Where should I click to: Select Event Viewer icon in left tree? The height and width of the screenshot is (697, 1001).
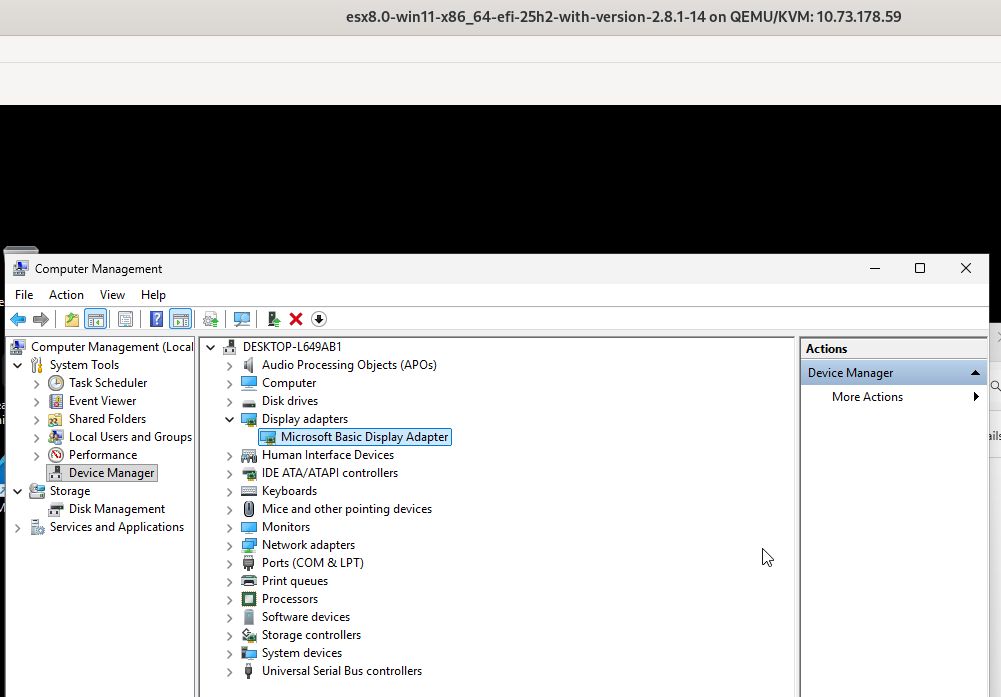56,401
